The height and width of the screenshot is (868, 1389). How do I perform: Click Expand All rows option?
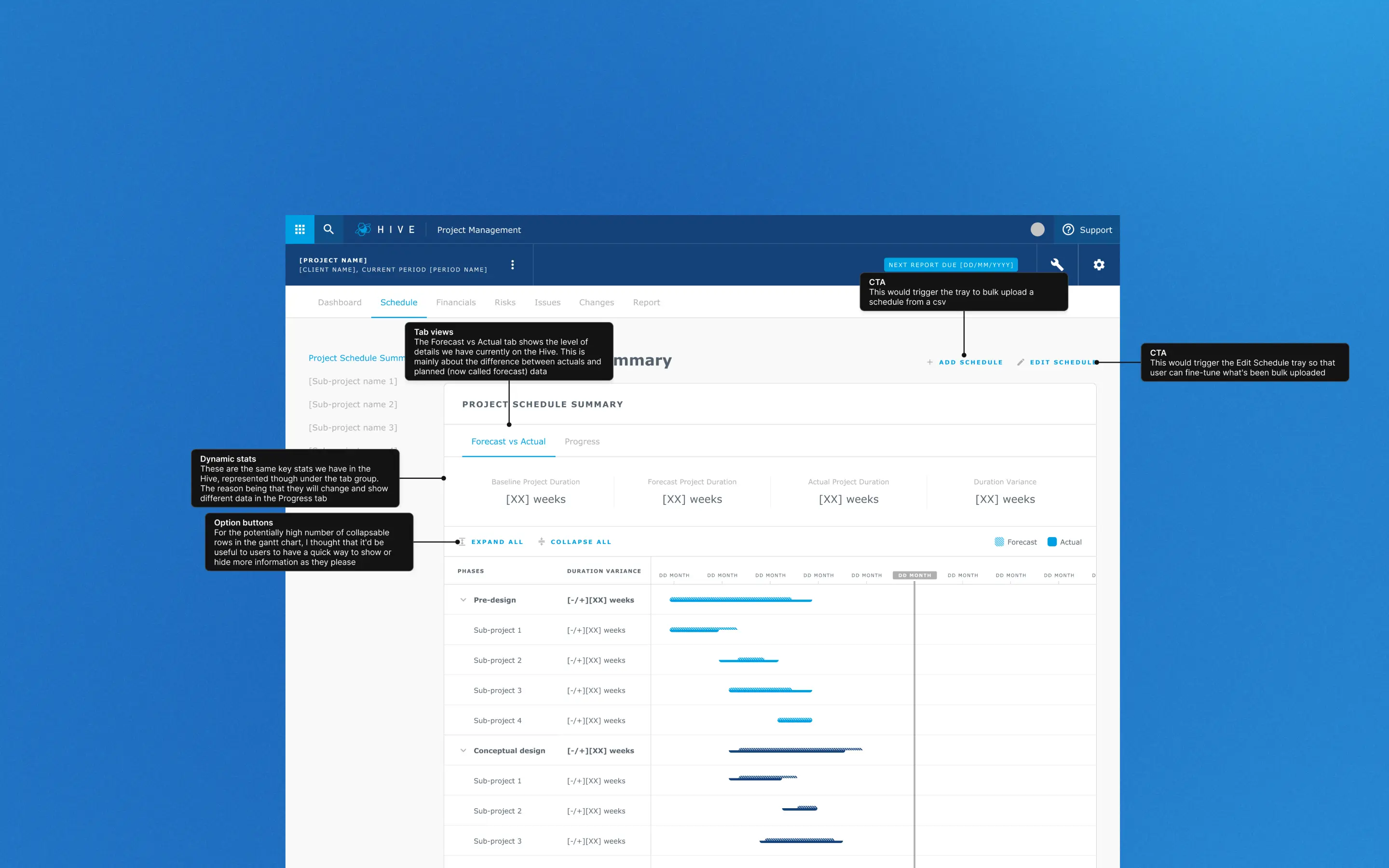click(496, 542)
